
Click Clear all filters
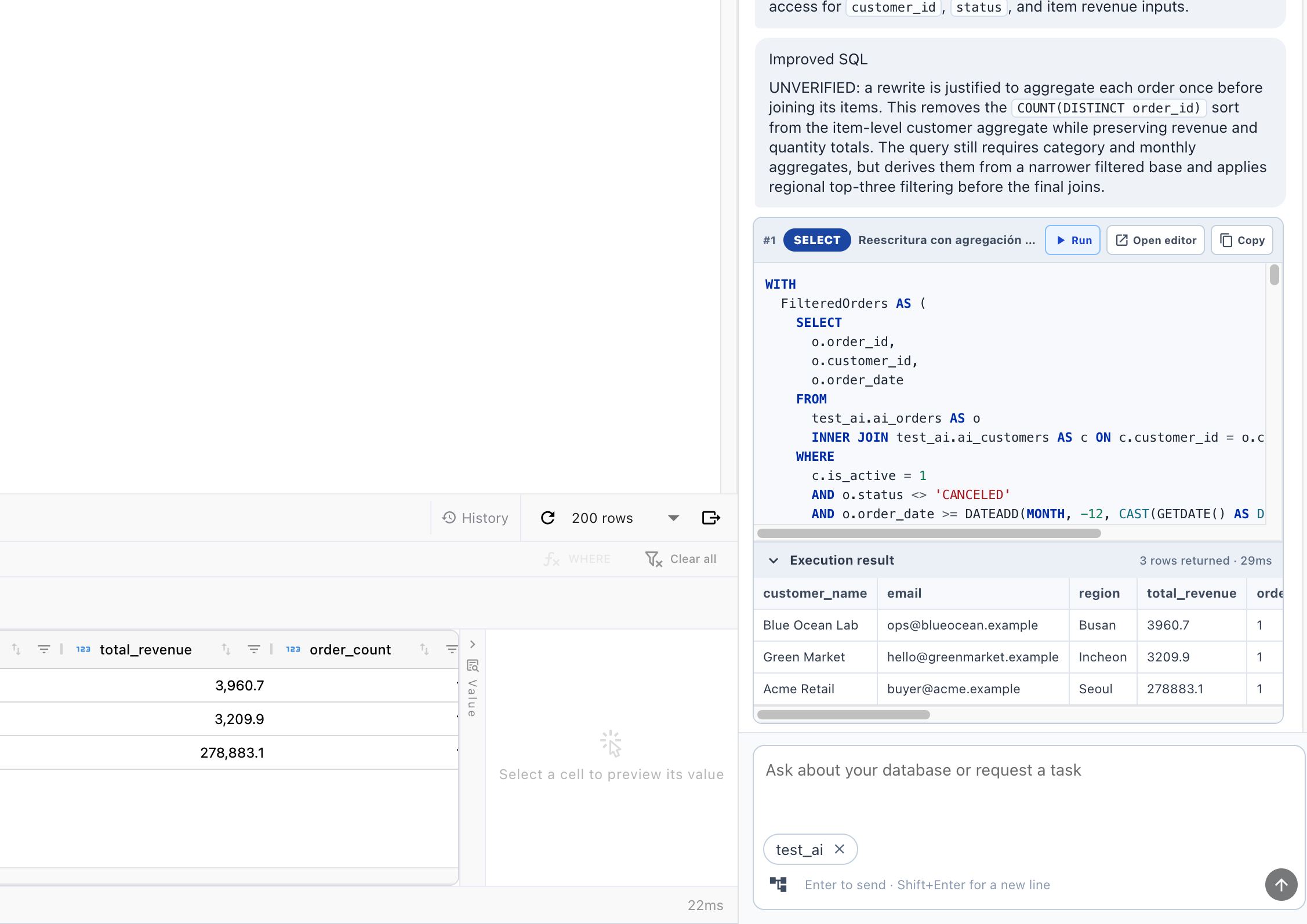coord(681,559)
